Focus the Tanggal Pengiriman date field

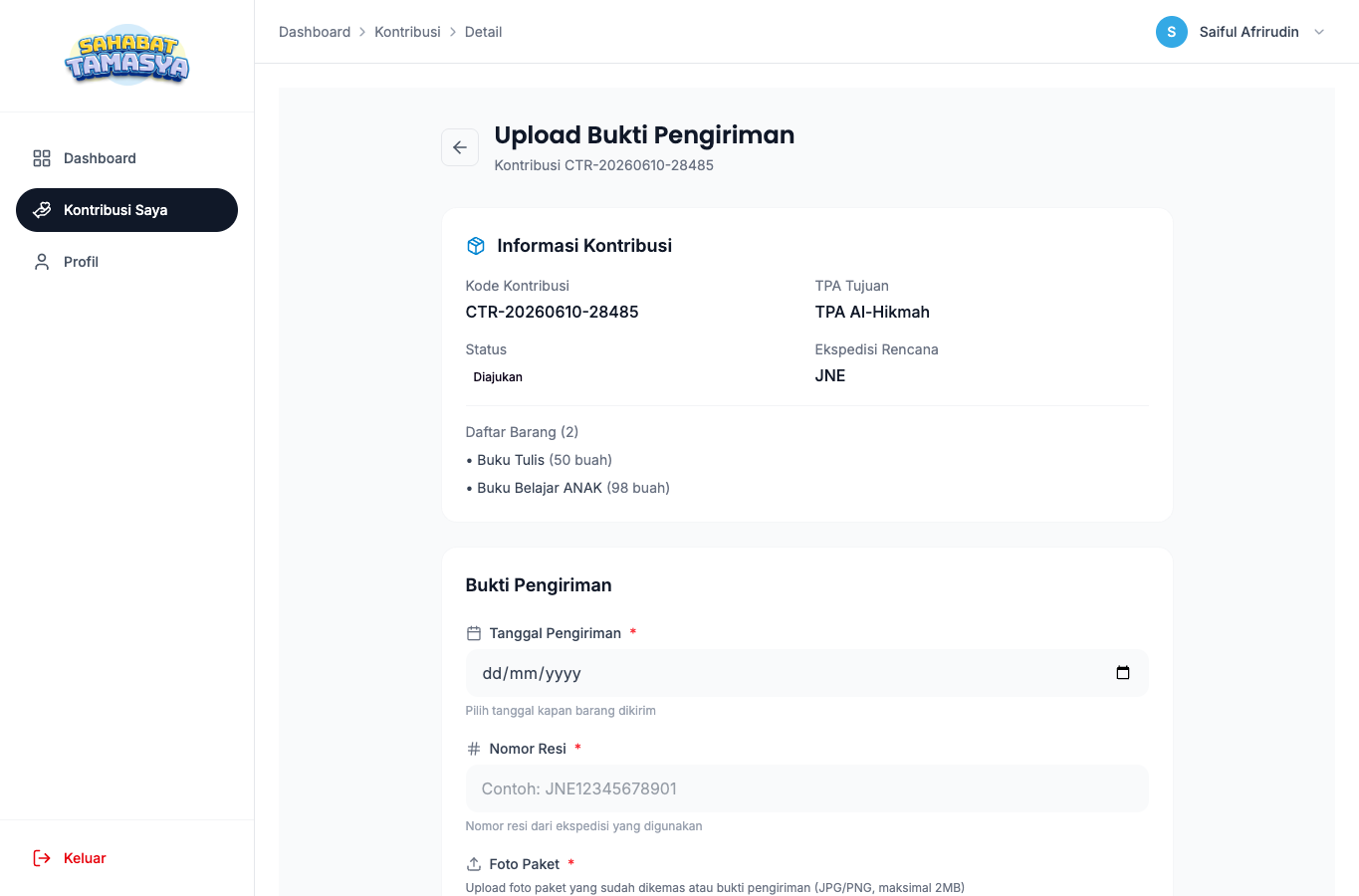(806, 673)
